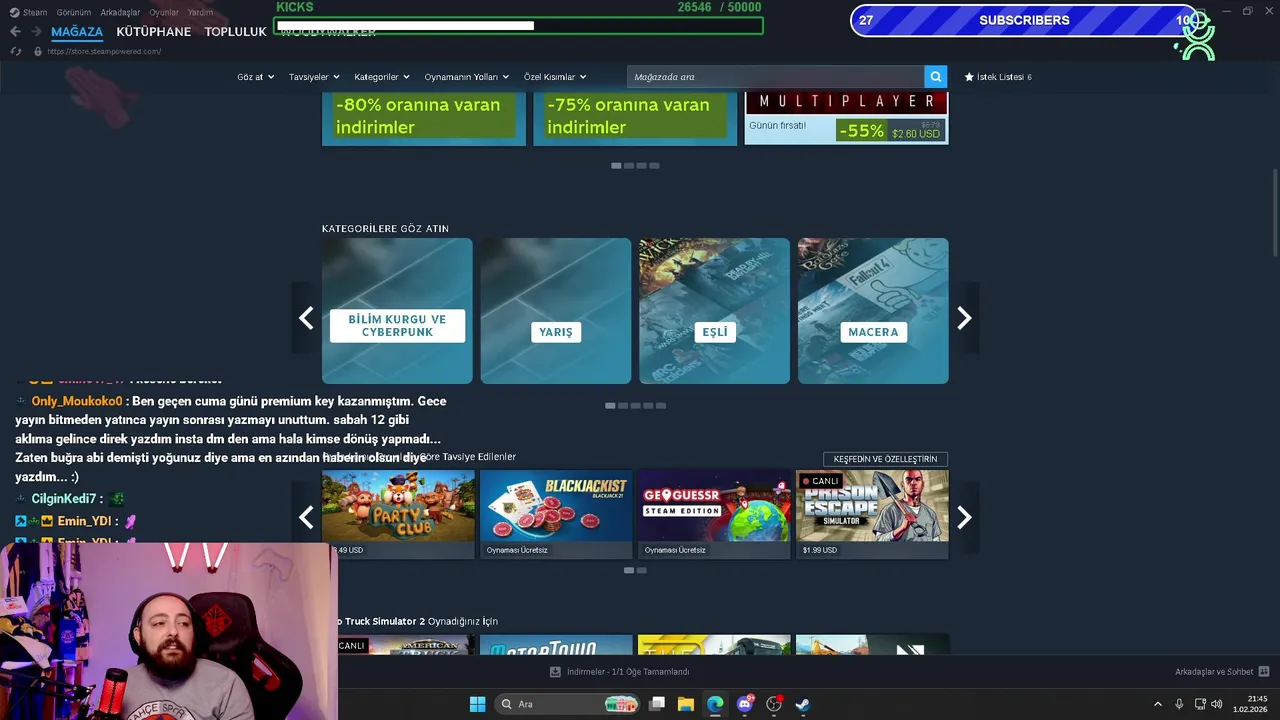
Task: Go back with the Steam back arrow
Action: [15, 32]
